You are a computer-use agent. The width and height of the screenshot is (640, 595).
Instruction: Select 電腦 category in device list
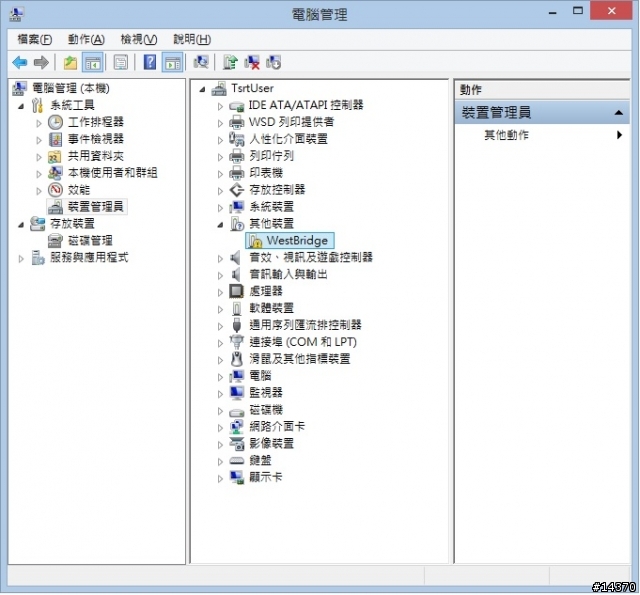pos(260,376)
